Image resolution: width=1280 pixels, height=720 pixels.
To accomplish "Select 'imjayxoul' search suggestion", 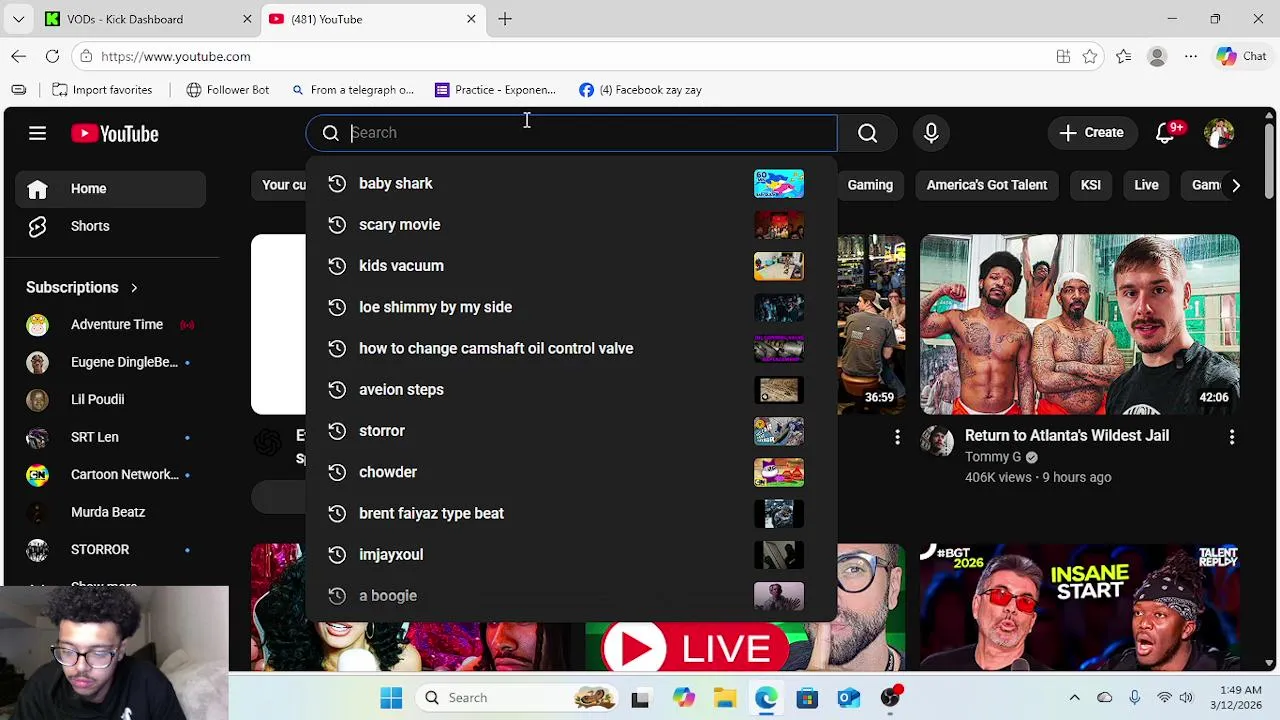I will tap(571, 555).
